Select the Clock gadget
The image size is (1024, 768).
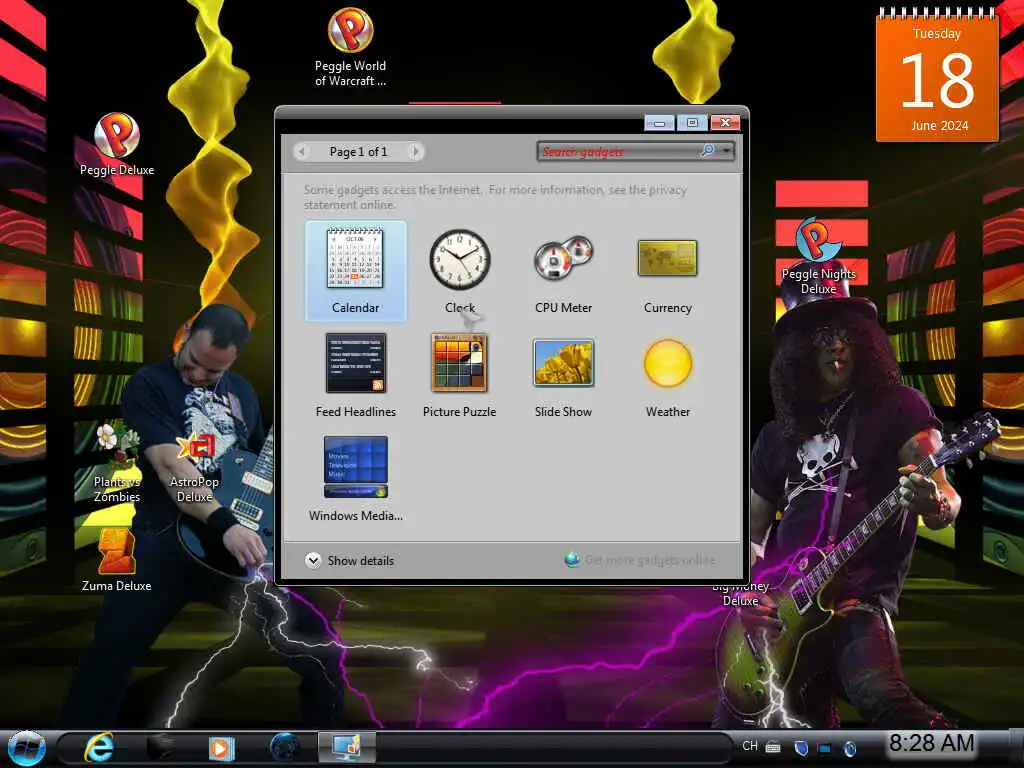click(460, 270)
